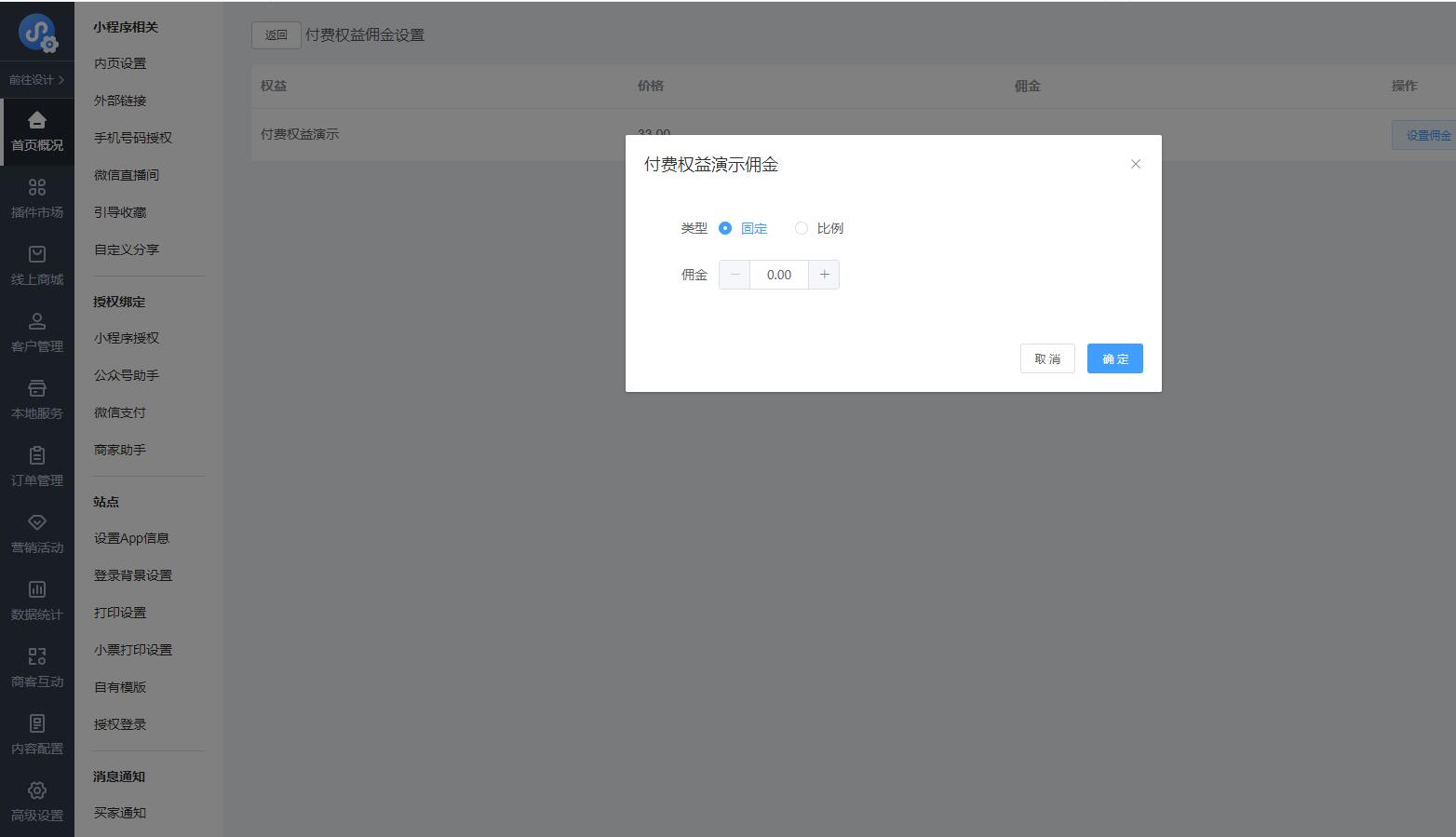Image resolution: width=1456 pixels, height=837 pixels.
Task: Open 打印设置 menu item
Action: click(x=119, y=613)
